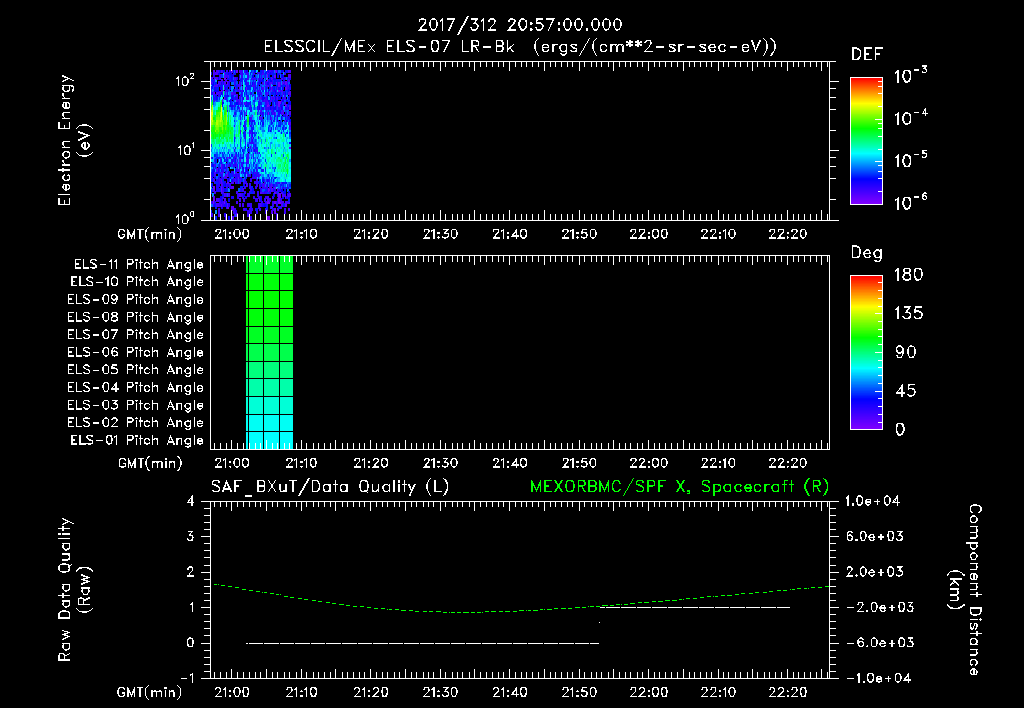The image size is (1024, 708).
Task: Click the green MEXORBMC/SPF X, Spacecraft (R) legend
Action: tap(679, 487)
